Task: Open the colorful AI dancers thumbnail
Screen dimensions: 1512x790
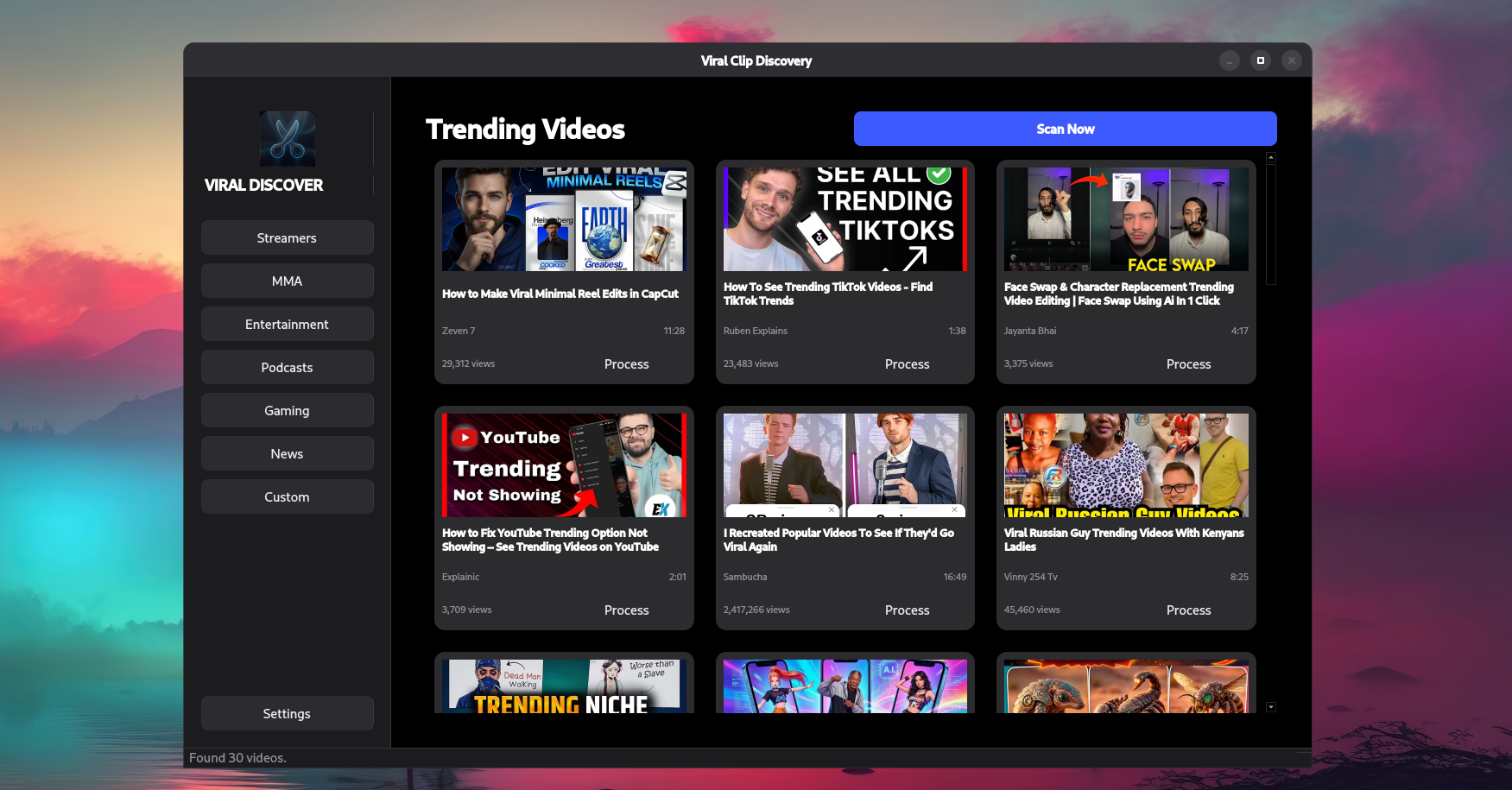Action: point(845,686)
